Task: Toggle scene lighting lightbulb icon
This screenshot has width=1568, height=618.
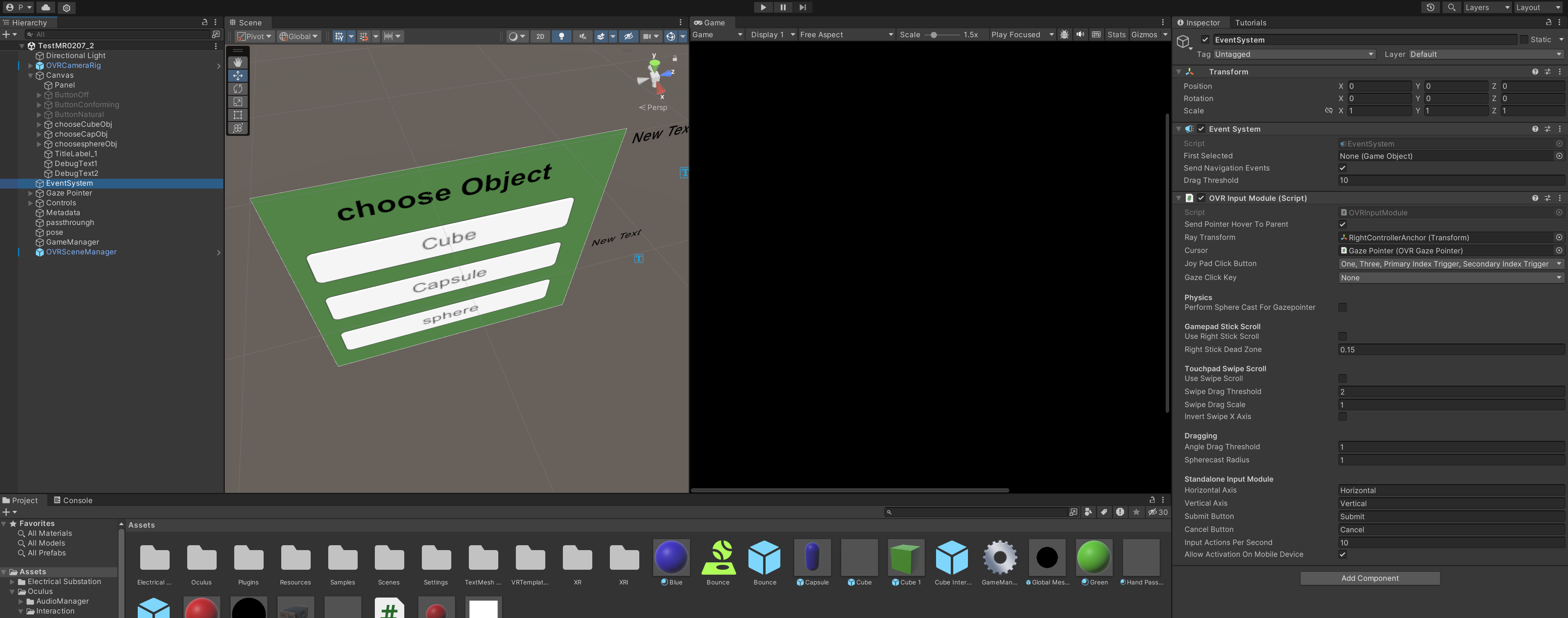Action: [x=561, y=36]
